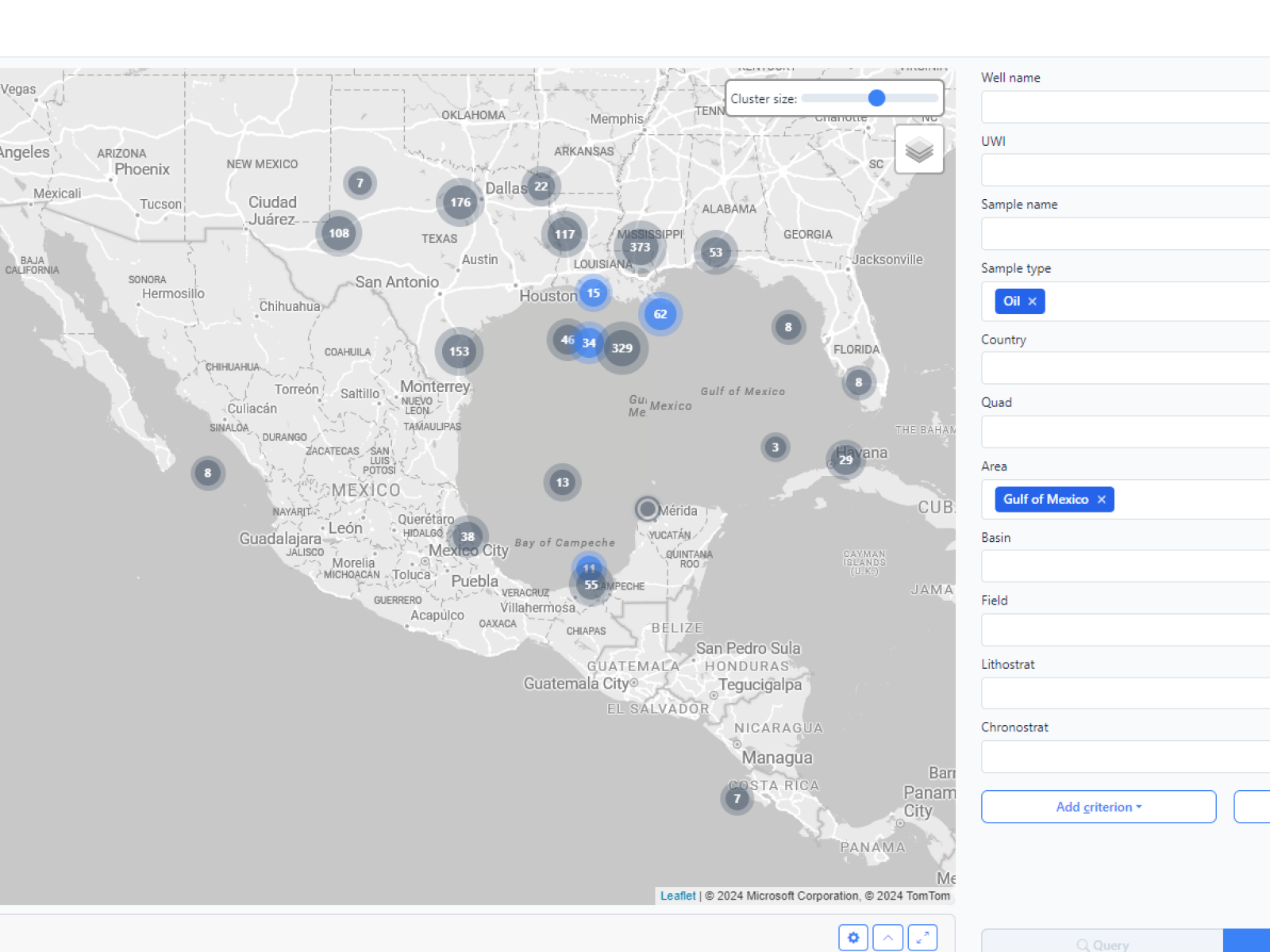Click the Query button
The height and width of the screenshot is (952, 1270).
click(1102, 944)
